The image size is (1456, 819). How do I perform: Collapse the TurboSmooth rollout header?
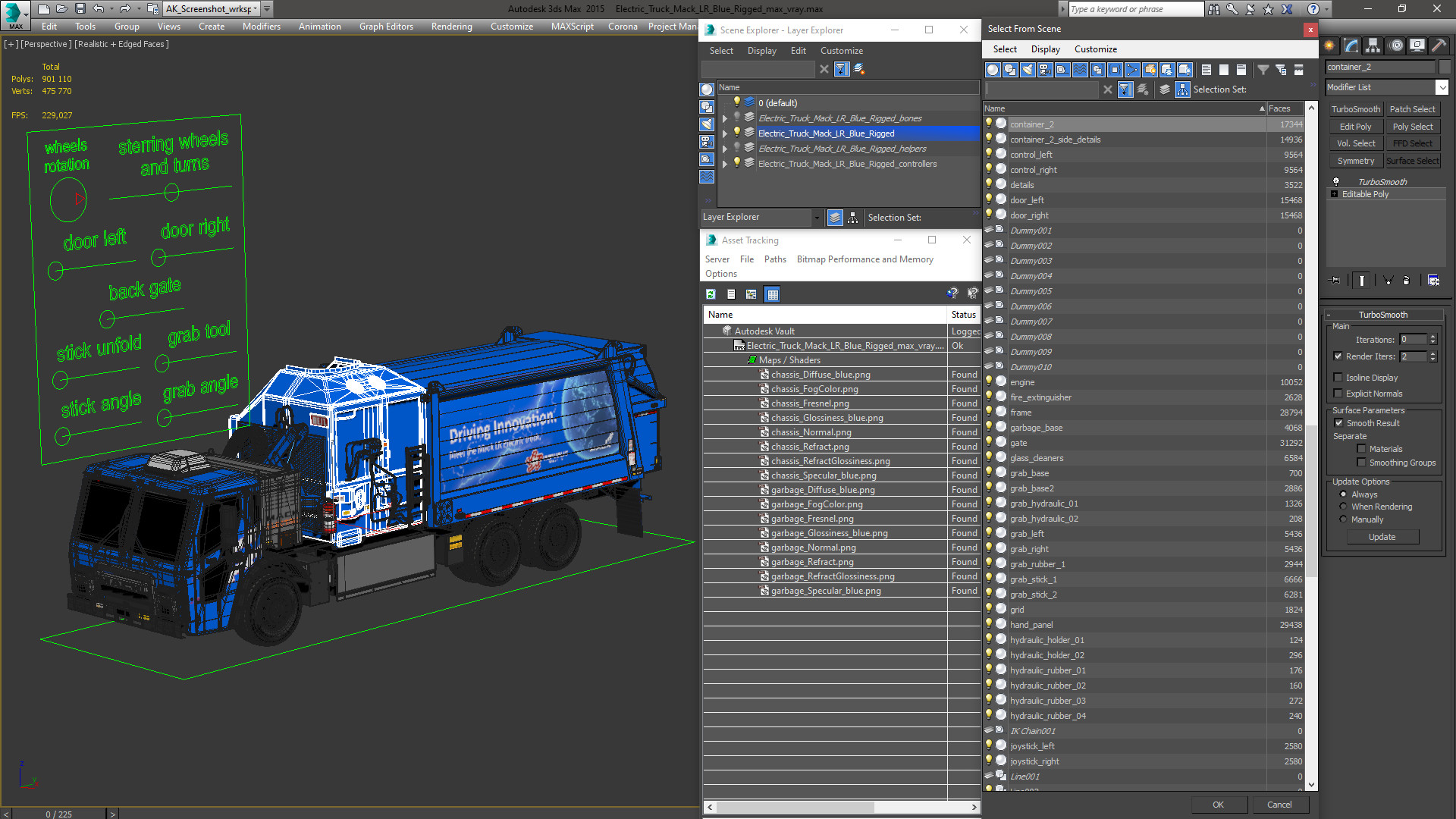coord(1382,315)
